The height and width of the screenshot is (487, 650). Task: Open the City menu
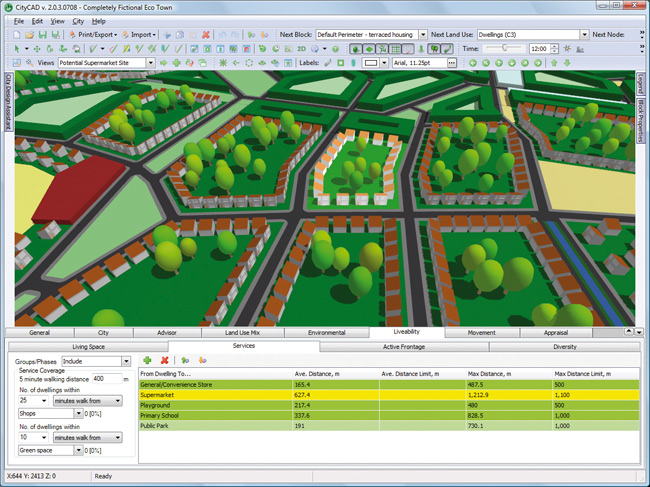point(77,21)
